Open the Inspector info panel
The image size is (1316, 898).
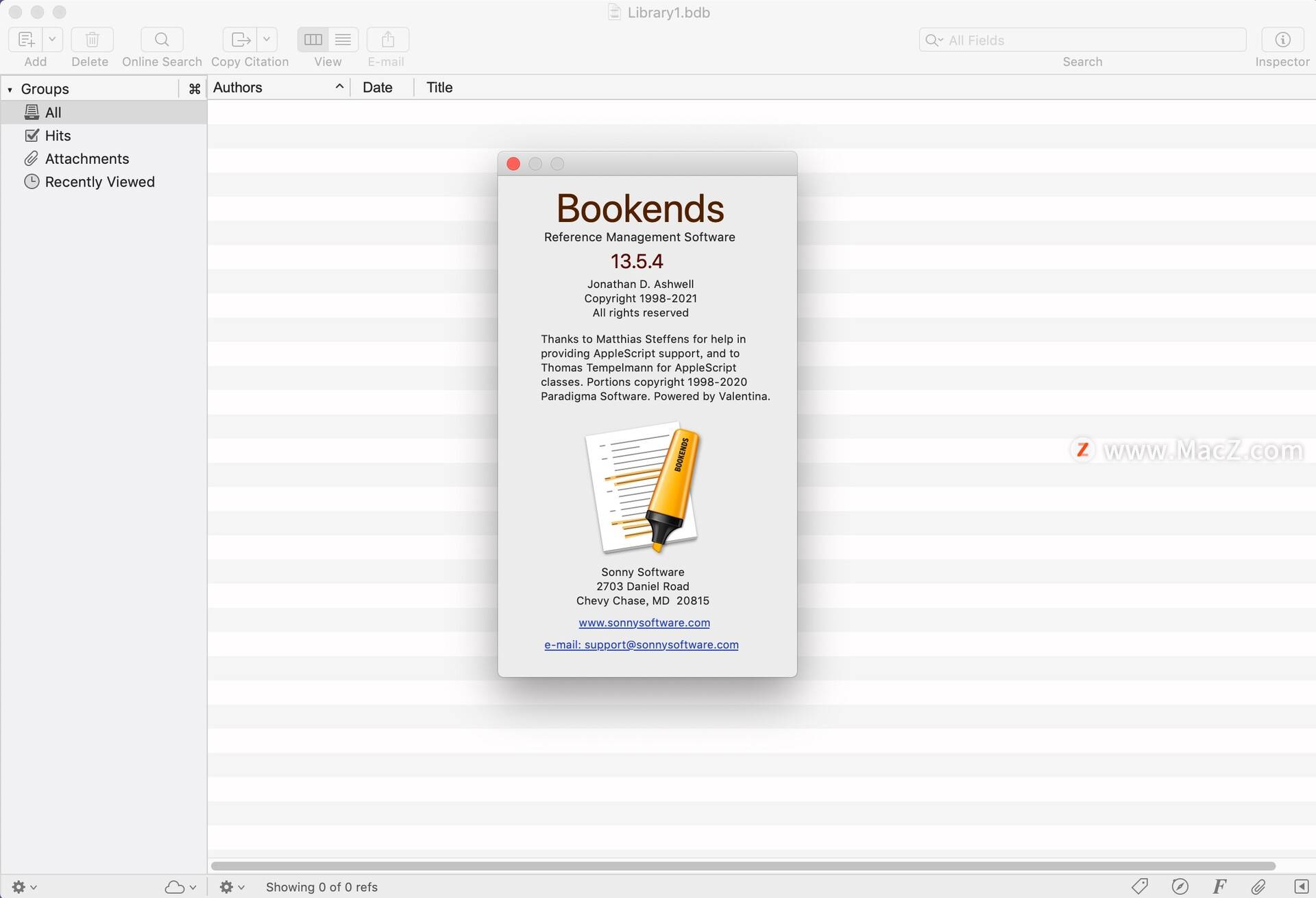pyautogui.click(x=1282, y=40)
